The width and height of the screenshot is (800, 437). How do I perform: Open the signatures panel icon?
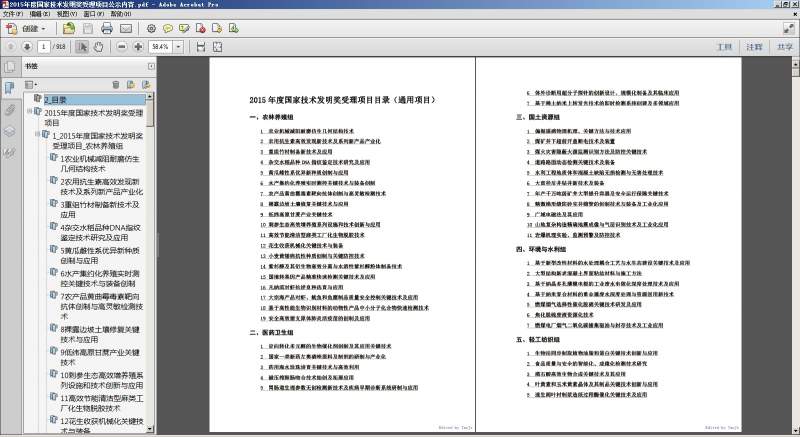9,152
